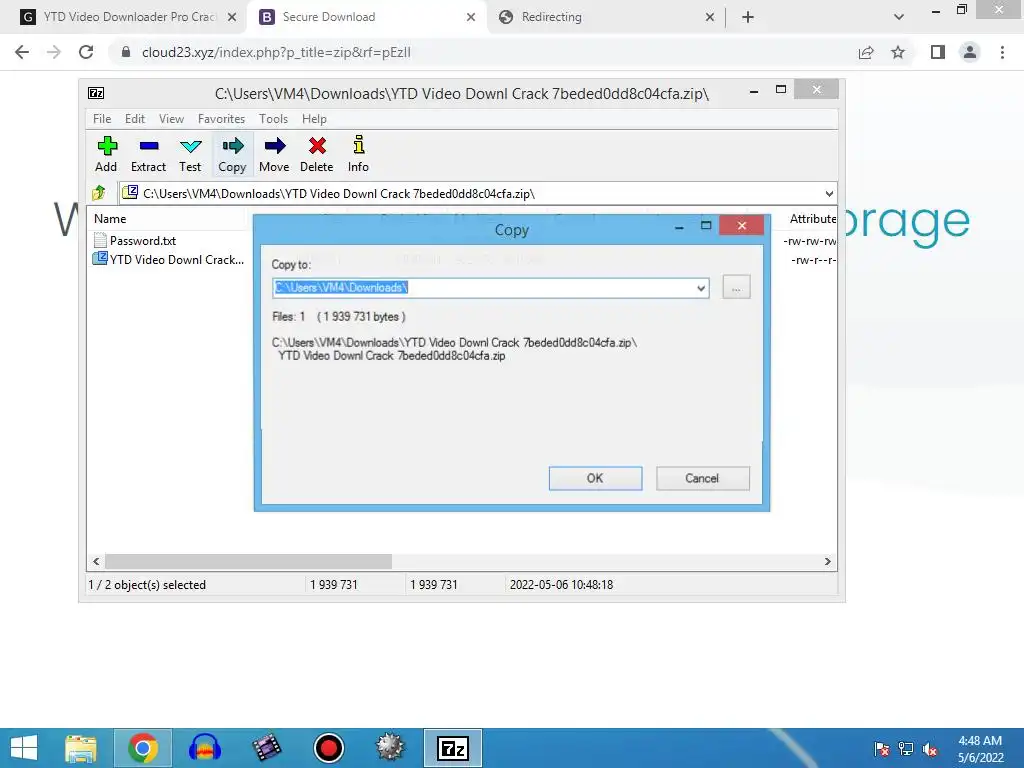Screen dimensions: 1024x768
Task: Select the YTD Video Downl Crack archive icon
Action: tap(100, 259)
